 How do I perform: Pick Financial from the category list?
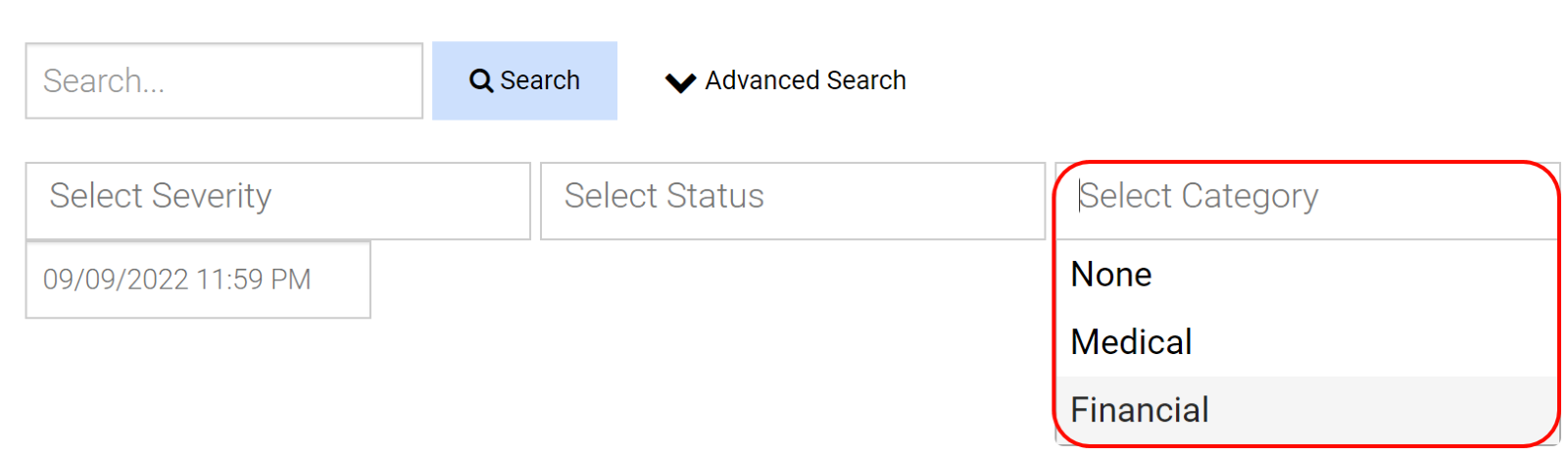[1139, 410]
